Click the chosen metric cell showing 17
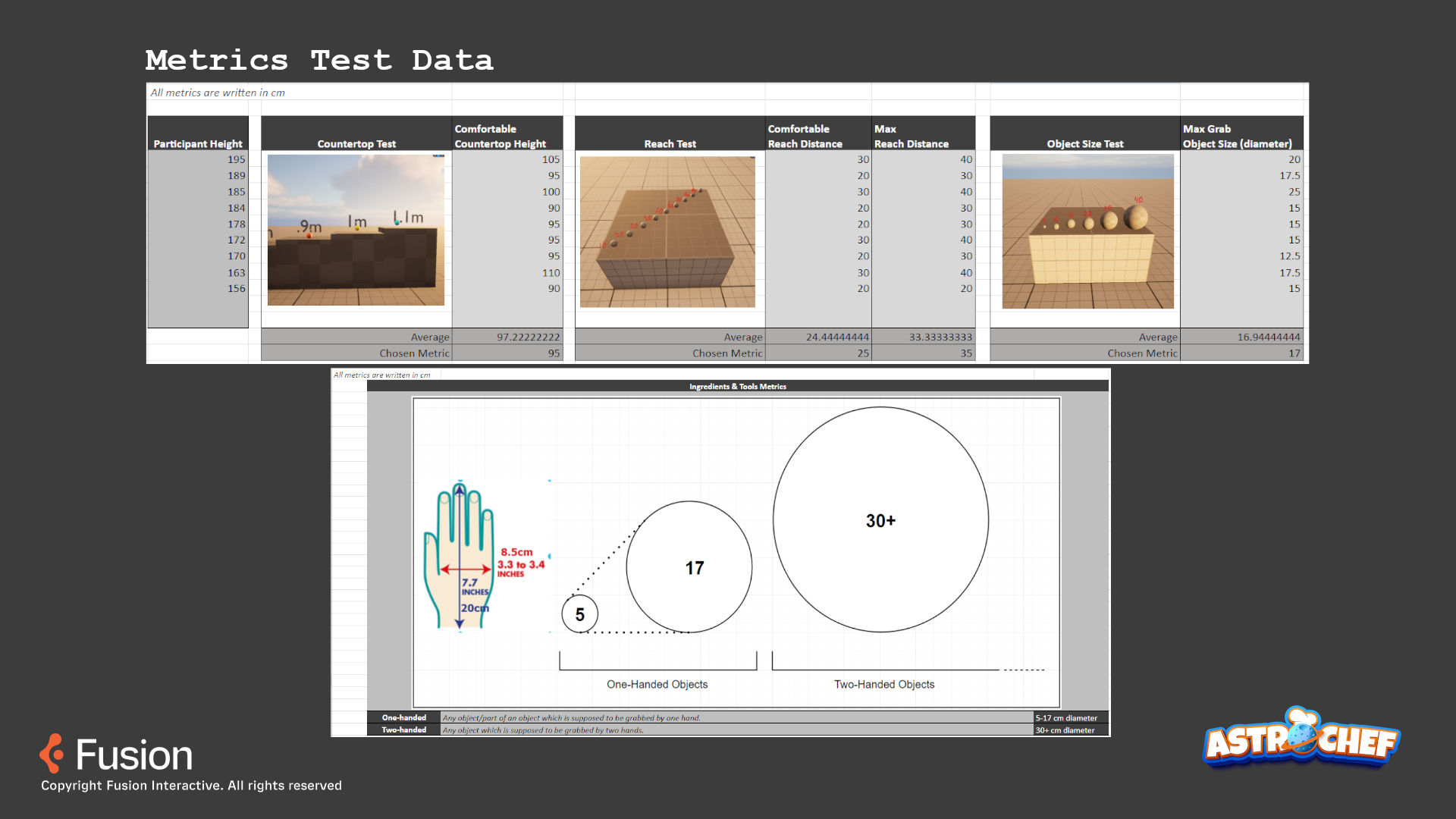This screenshot has height=819, width=1456. (x=1294, y=353)
